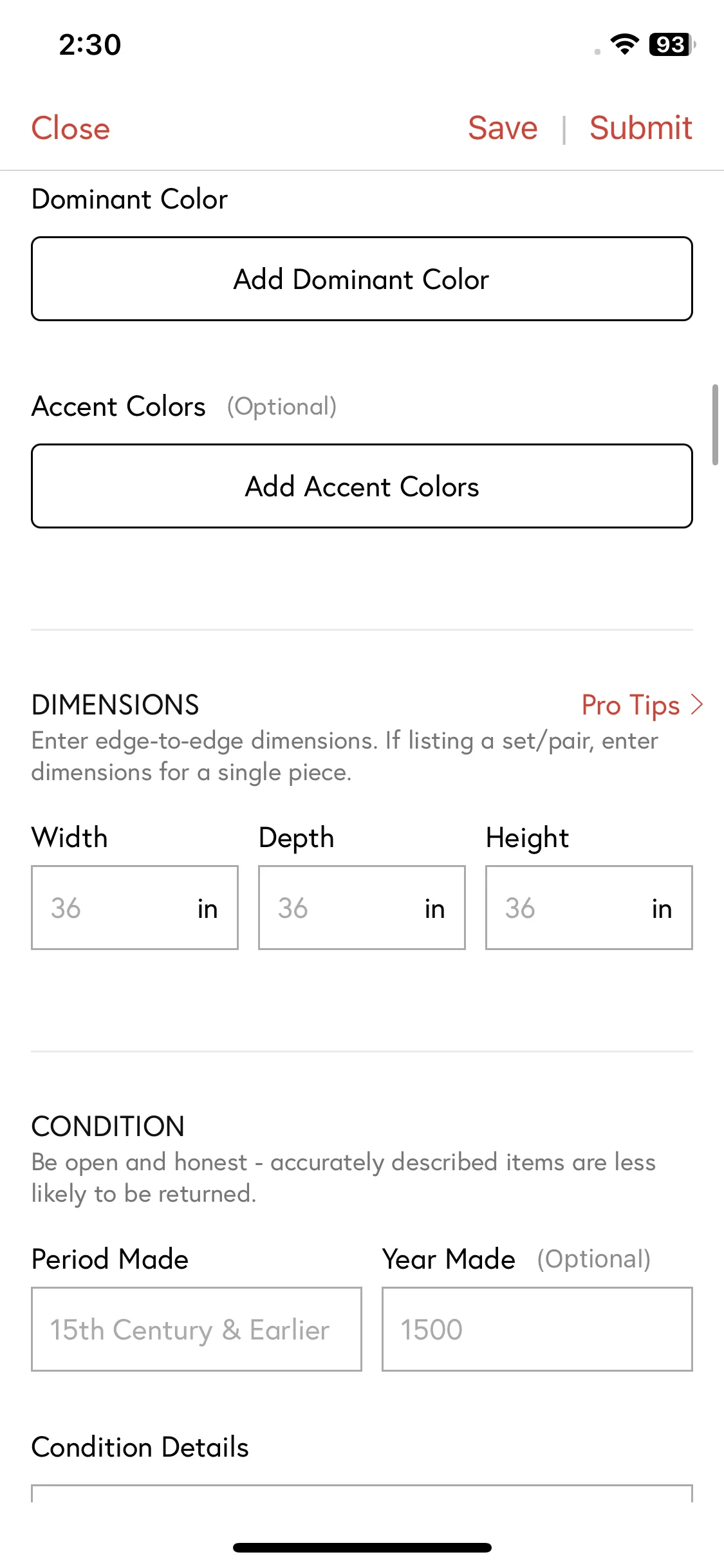This screenshot has width=724, height=1568.
Task: Tap the Wi-Fi status icon
Action: coord(624,44)
